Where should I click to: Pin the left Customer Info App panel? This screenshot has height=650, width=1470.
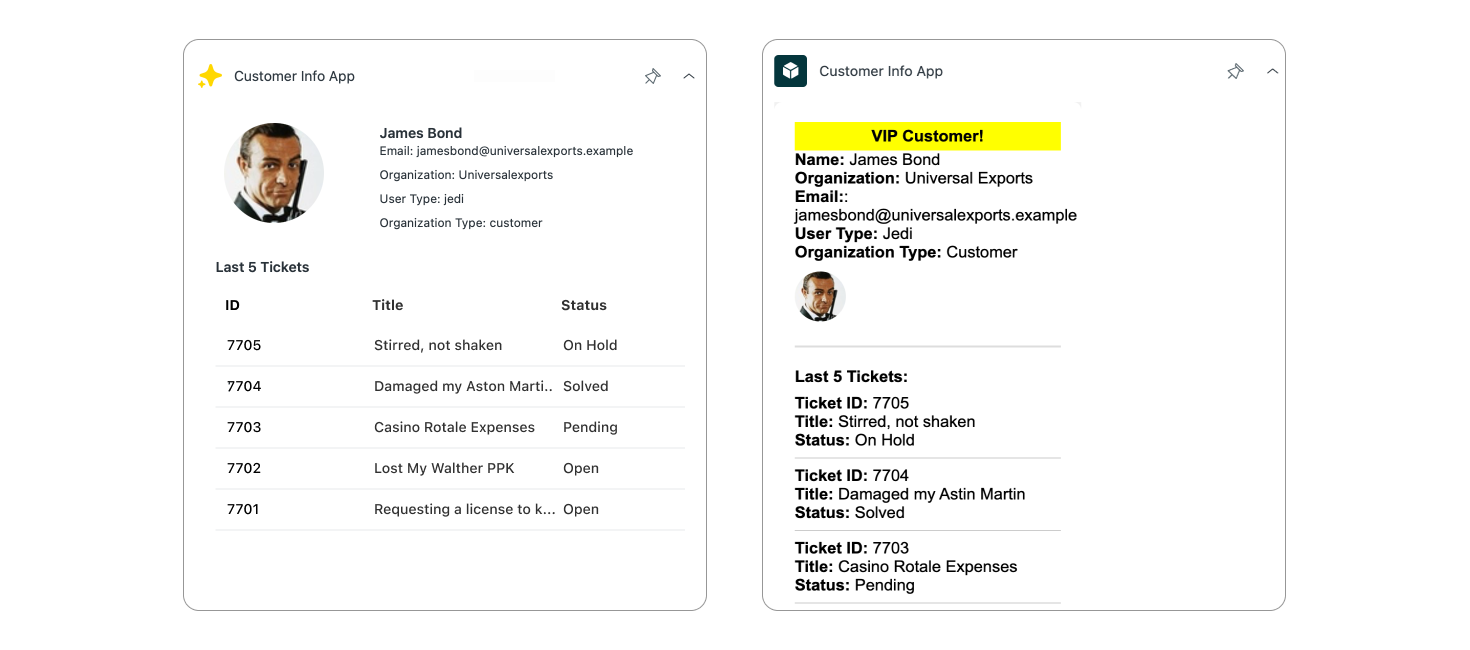point(653,76)
